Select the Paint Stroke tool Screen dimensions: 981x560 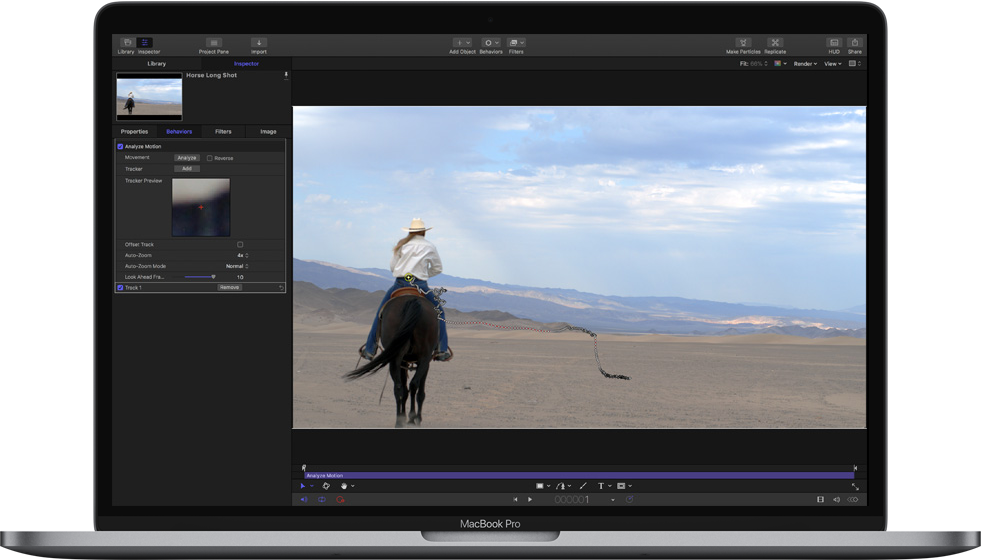(583, 486)
